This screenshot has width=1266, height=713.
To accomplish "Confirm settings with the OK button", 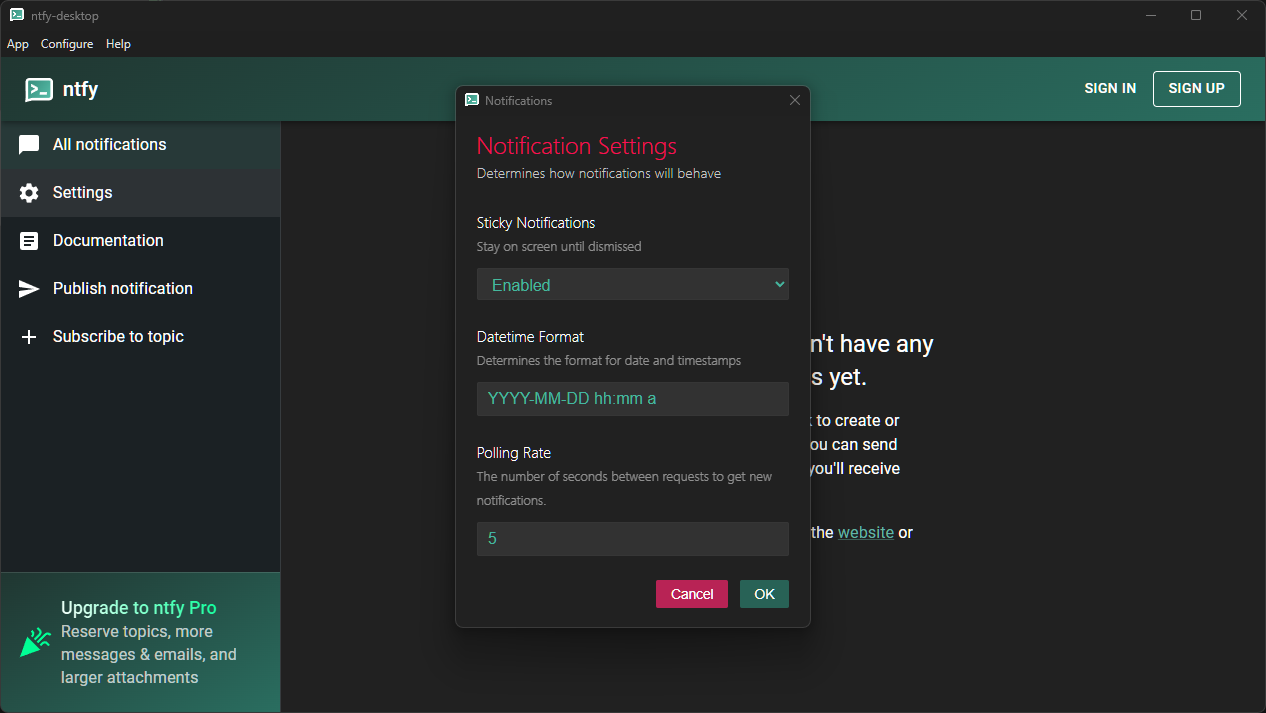I will click(764, 594).
